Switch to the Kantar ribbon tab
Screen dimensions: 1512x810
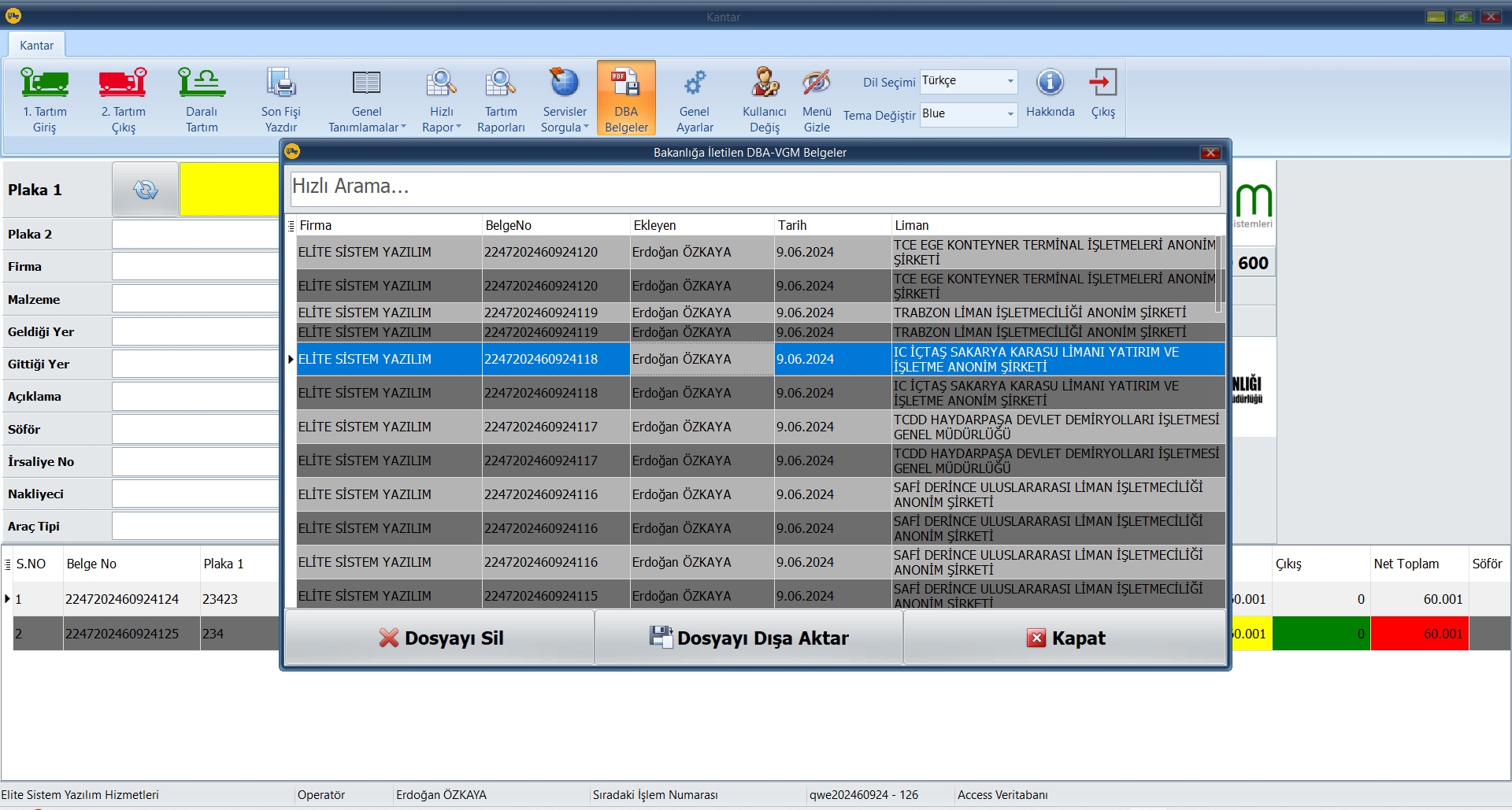(x=36, y=46)
